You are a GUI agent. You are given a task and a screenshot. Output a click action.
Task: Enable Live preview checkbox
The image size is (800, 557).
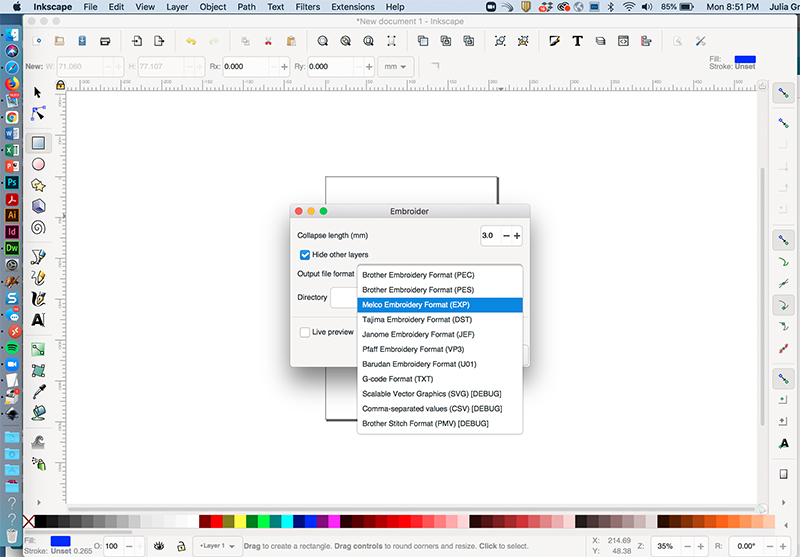point(305,332)
